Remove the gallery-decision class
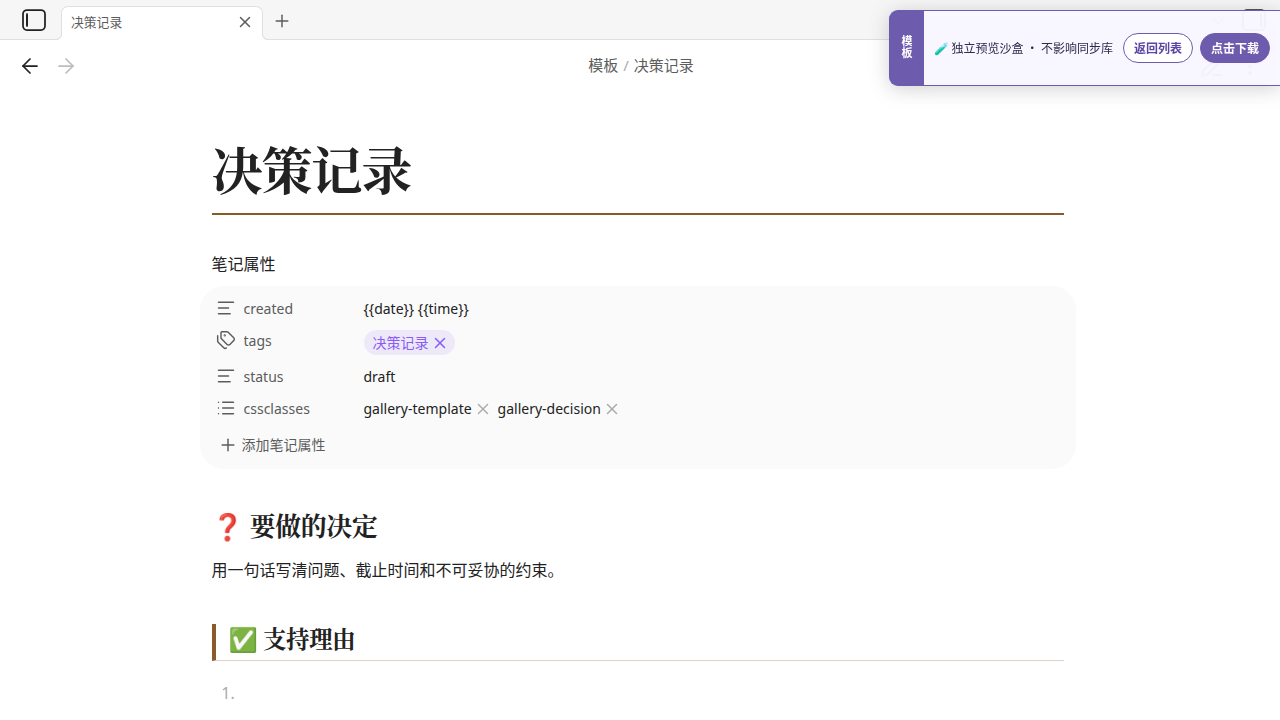Screen dimensions: 1280x720 [x=612, y=409]
